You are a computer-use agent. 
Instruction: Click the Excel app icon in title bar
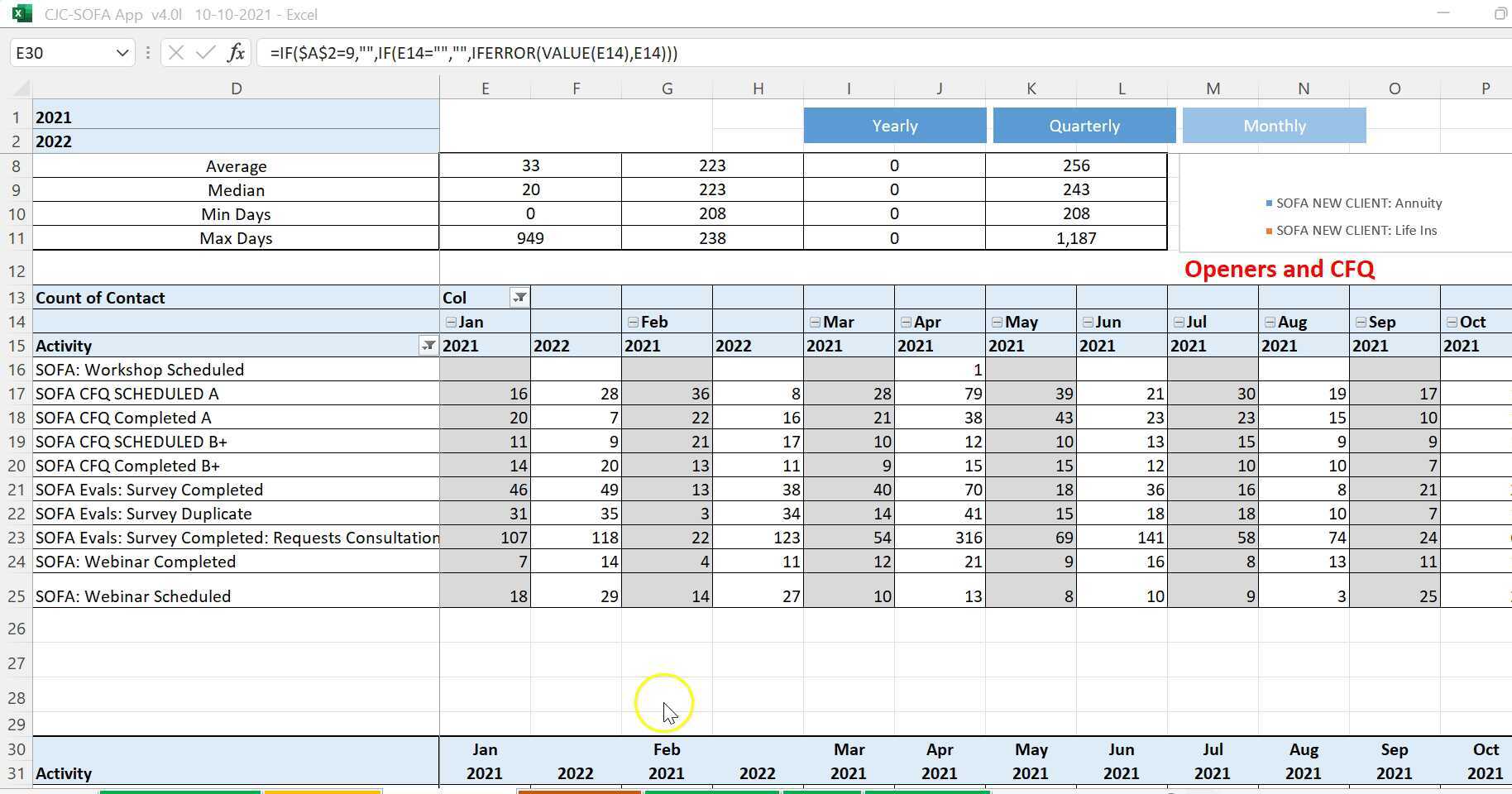[x=22, y=13]
